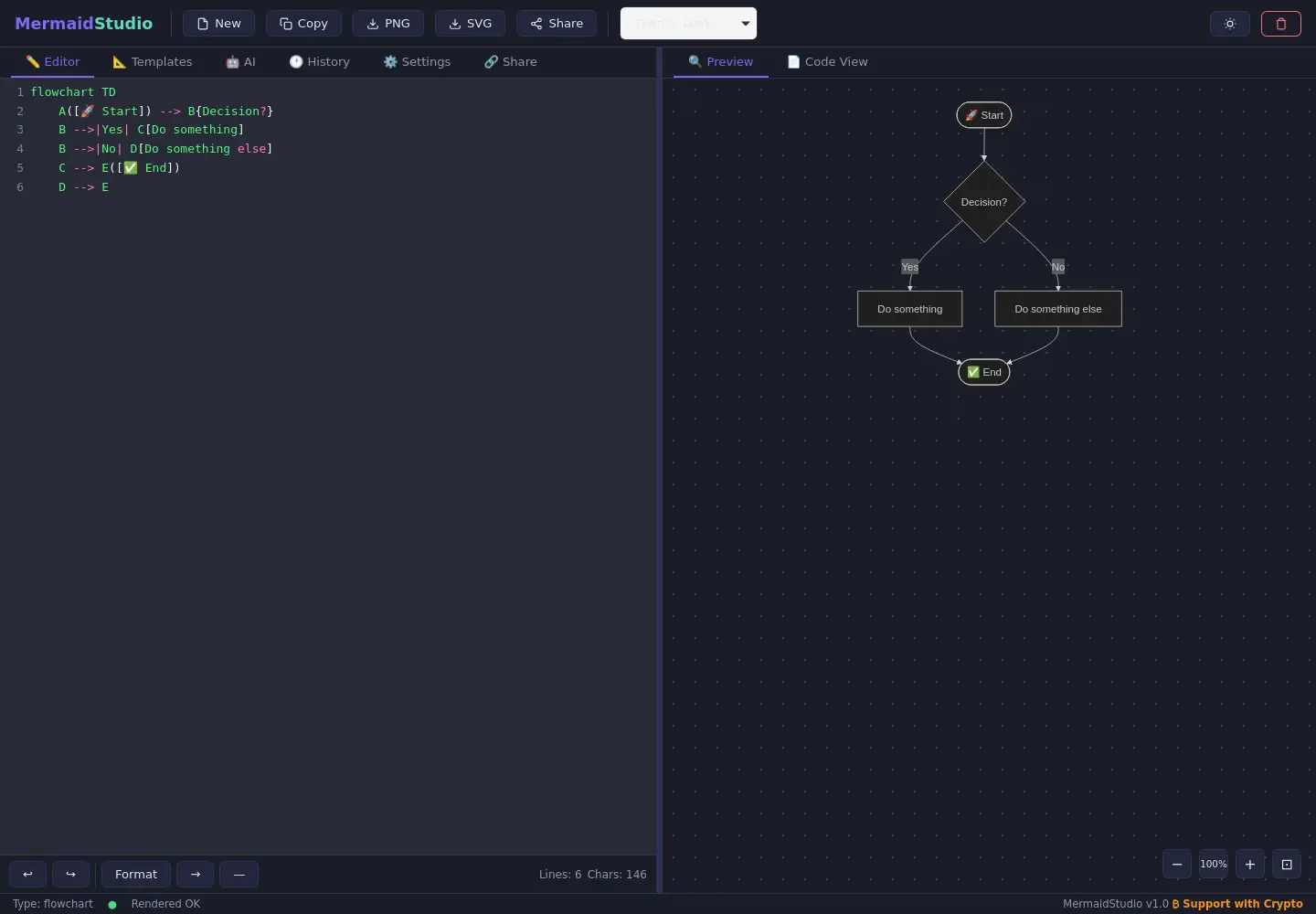This screenshot has height=914, width=1316.
Task: Open the Templates tab
Action: [153, 62]
